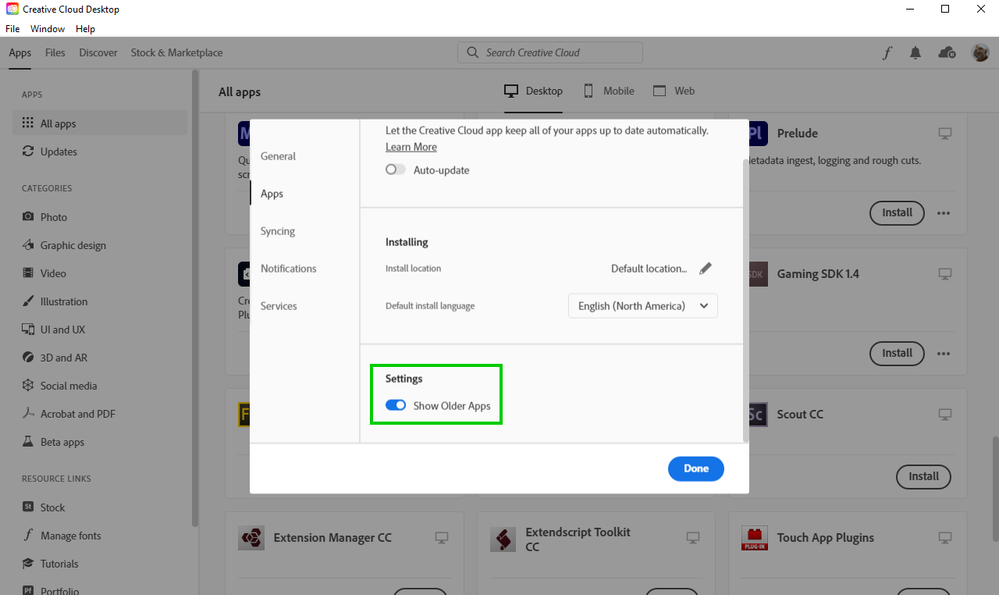
Task: Install Scout CC
Action: click(923, 477)
